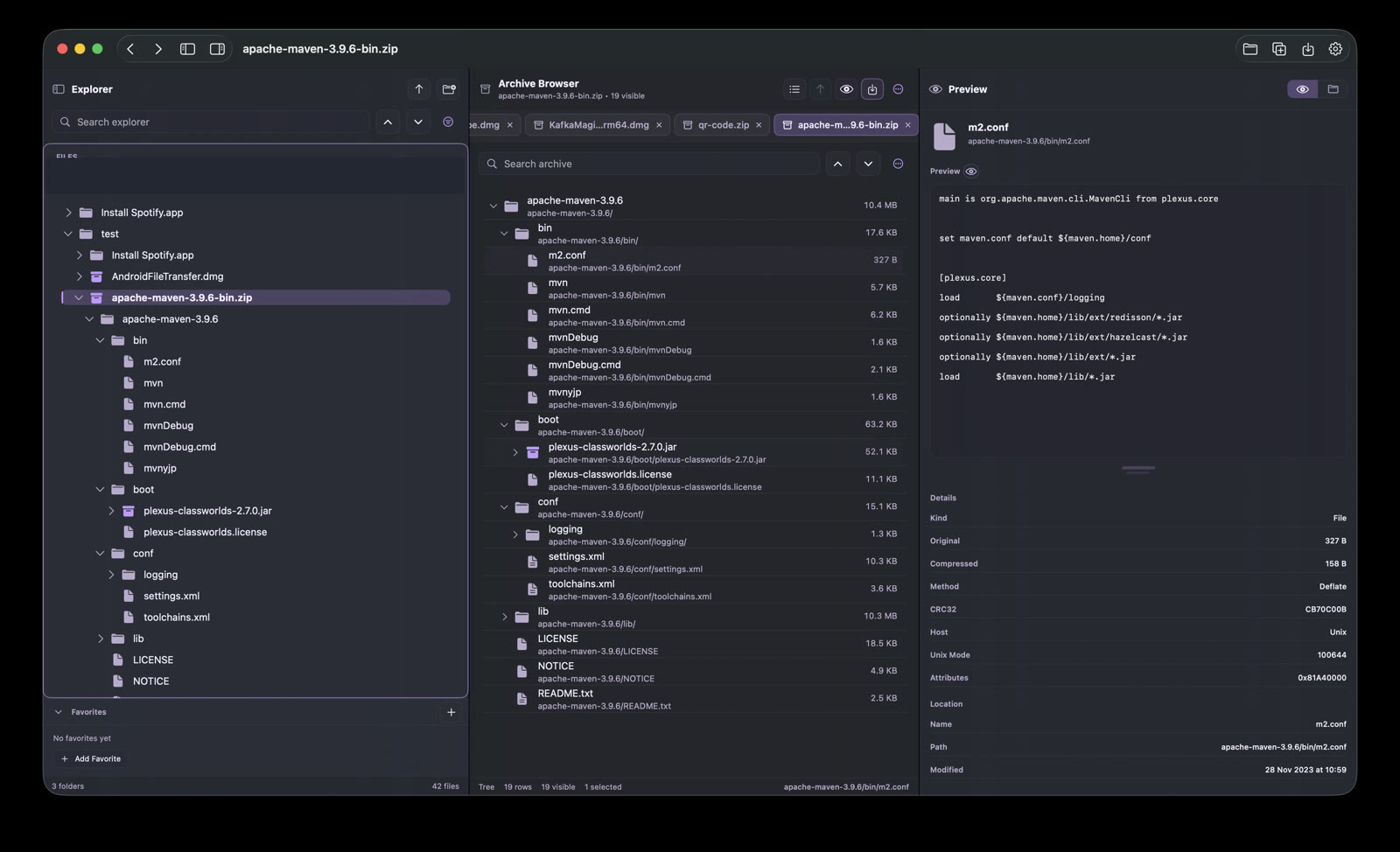
Task: Switch to the qr-code.zip tab
Action: [723, 125]
